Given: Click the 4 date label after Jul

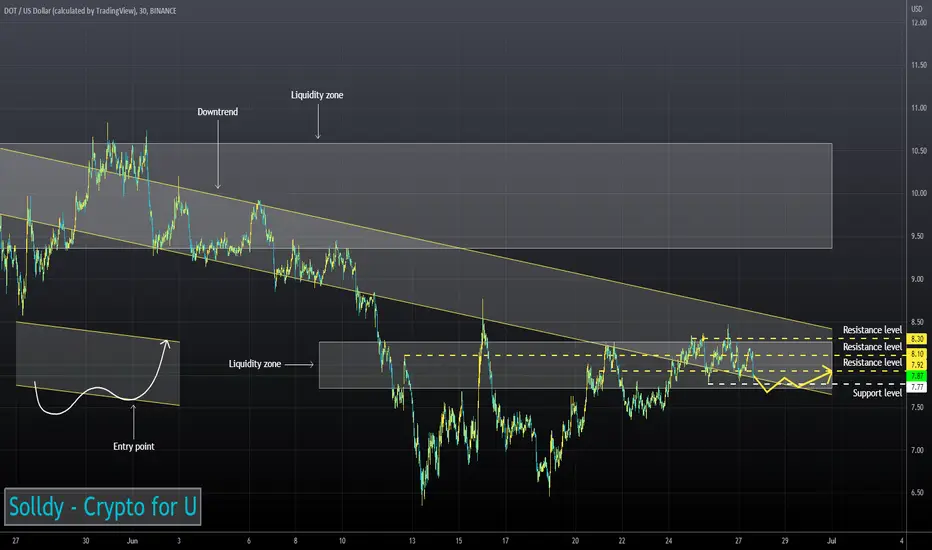Looking at the screenshot, I should (901, 540).
